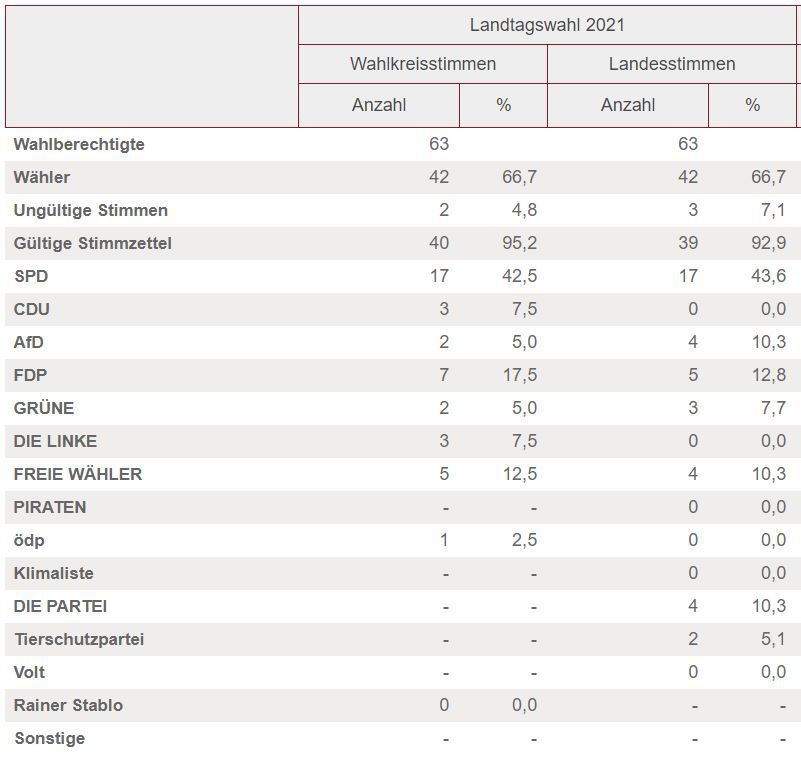The width and height of the screenshot is (801, 770).
Task: Select the Ungültige Stimmen row label
Action: 91,210
